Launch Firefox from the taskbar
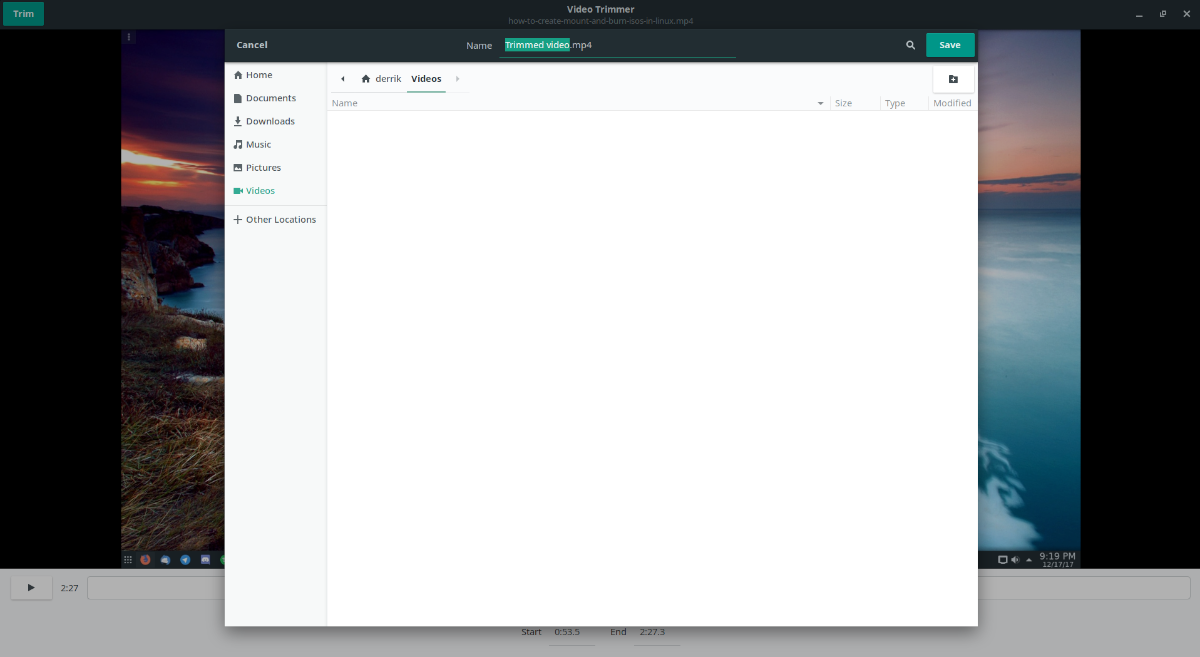1200x657 pixels. click(145, 559)
